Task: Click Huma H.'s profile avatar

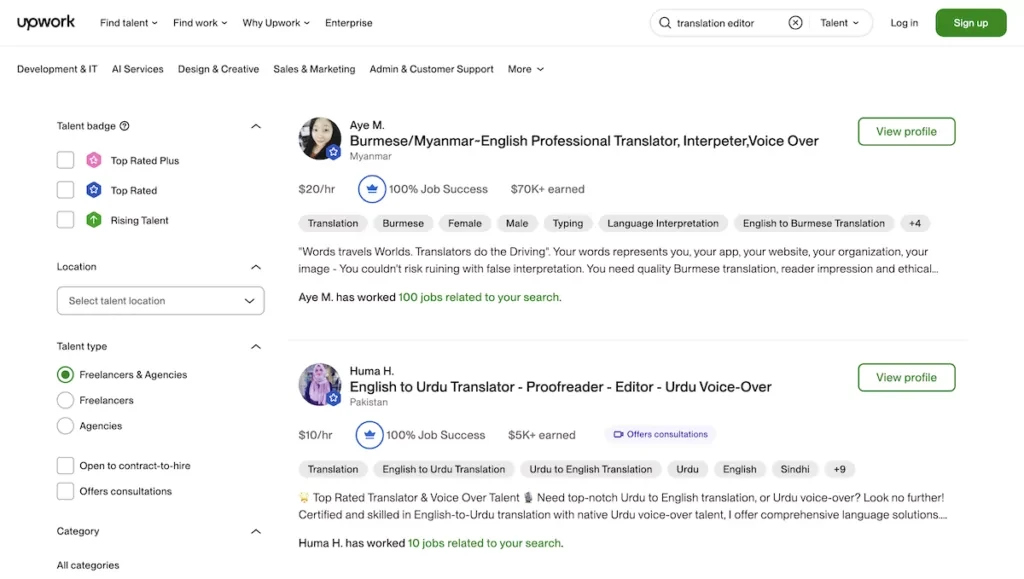Action: coord(320,385)
